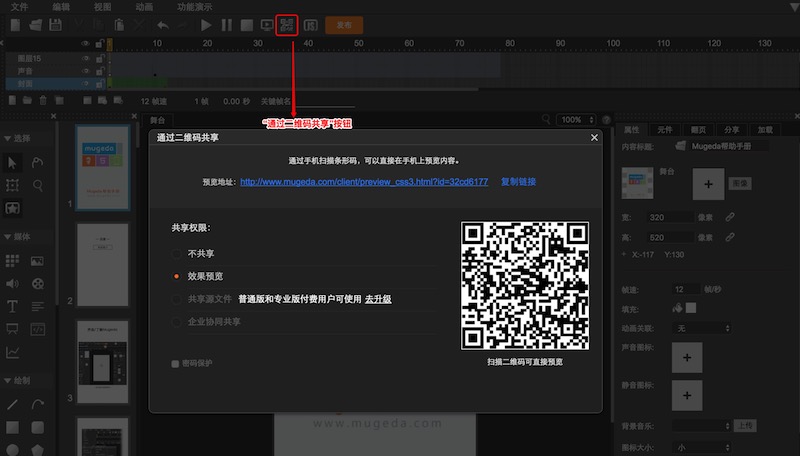Image resolution: width=800 pixels, height=456 pixels.
Task: Open the 动画 menu
Action: click(144, 7)
